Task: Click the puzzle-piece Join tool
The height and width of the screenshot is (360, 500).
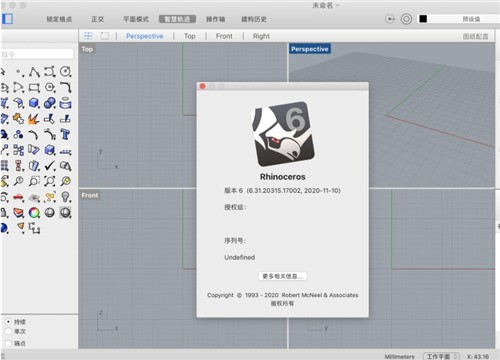Action: [x=19, y=119]
